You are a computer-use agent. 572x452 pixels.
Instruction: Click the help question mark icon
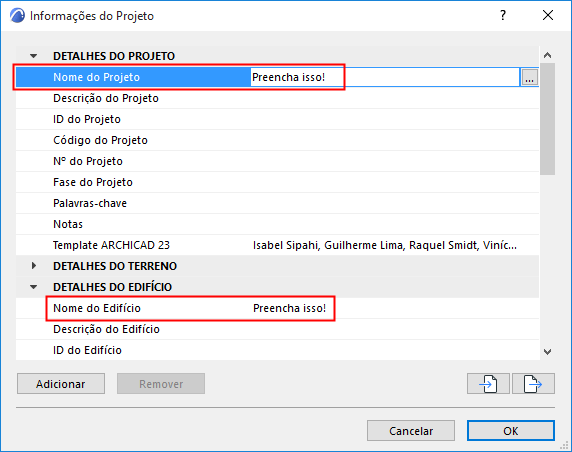pos(503,15)
